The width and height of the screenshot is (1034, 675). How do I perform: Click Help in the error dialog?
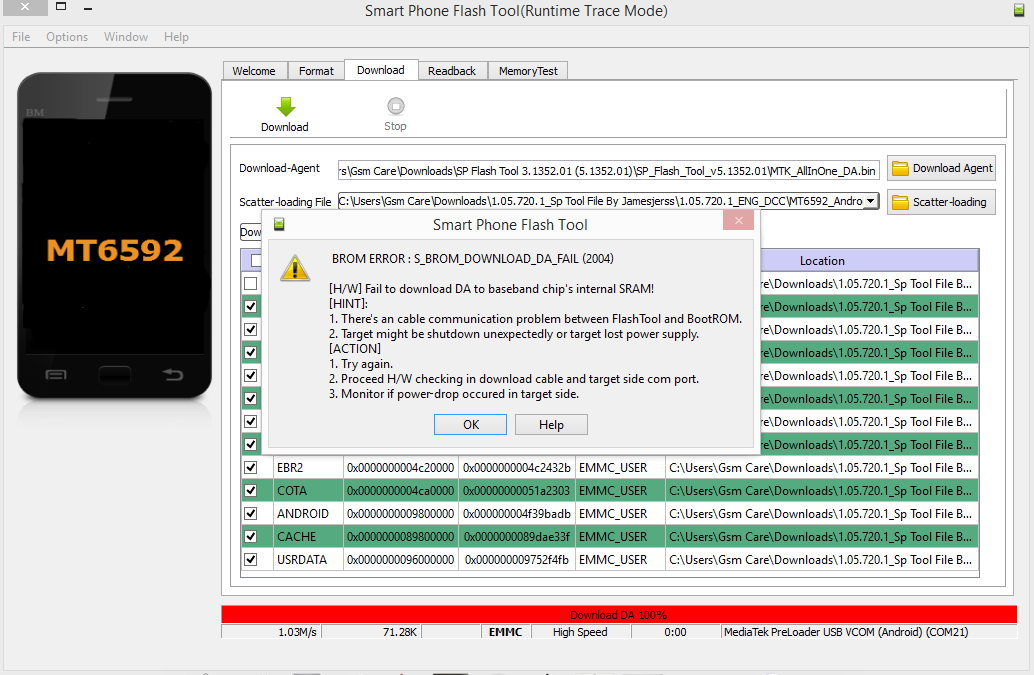[x=551, y=425]
